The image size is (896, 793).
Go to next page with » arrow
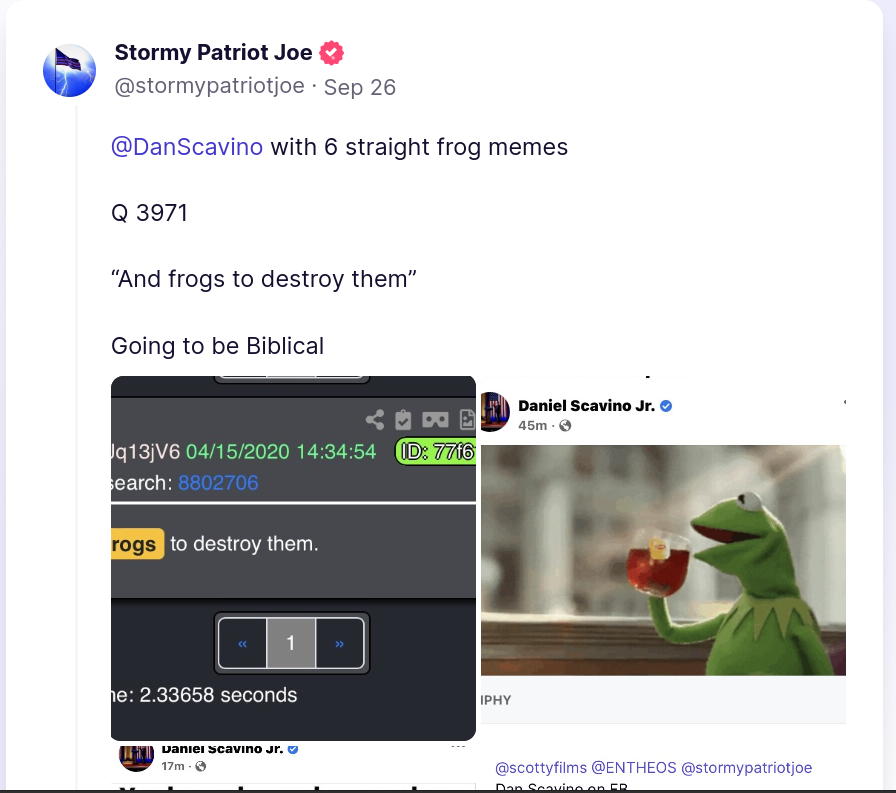340,643
